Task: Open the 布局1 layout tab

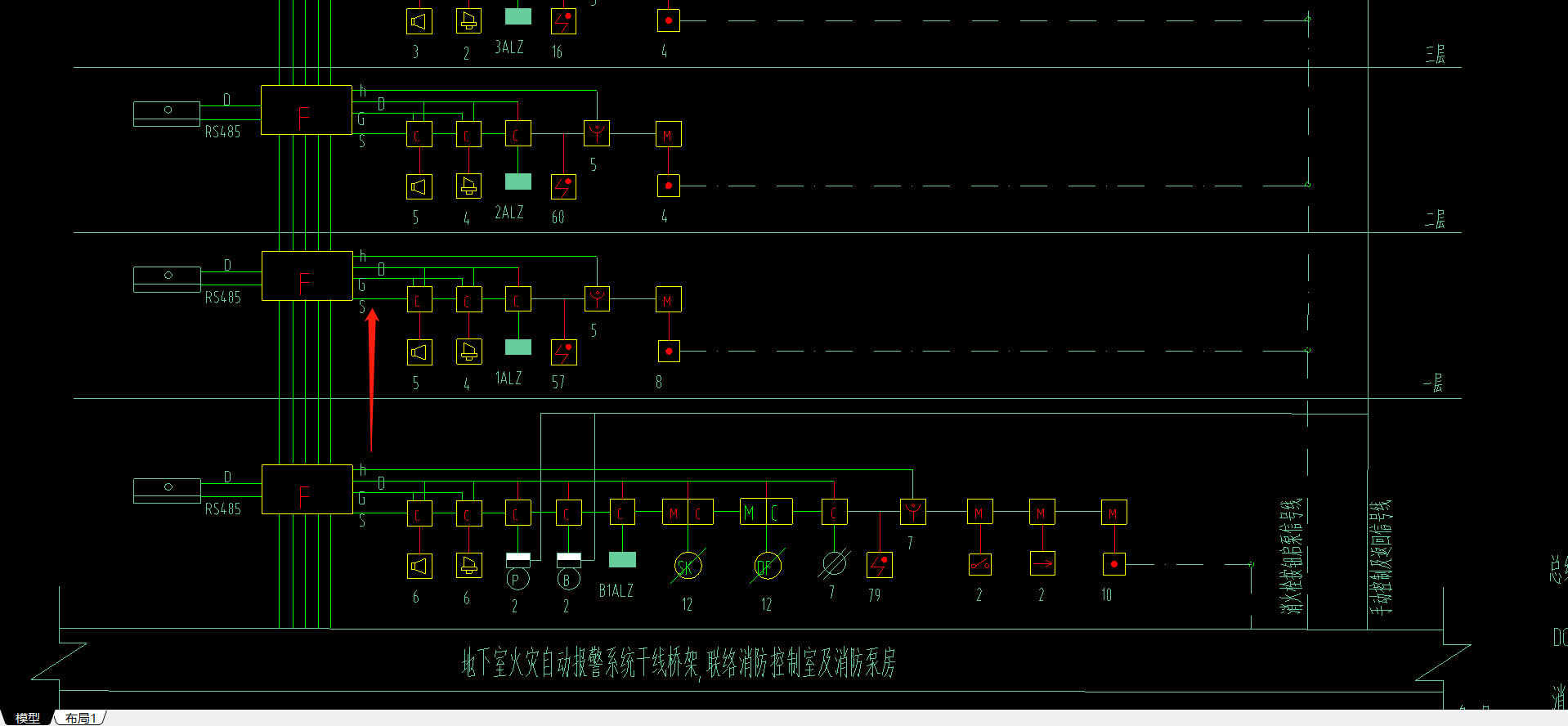Action: (81, 718)
